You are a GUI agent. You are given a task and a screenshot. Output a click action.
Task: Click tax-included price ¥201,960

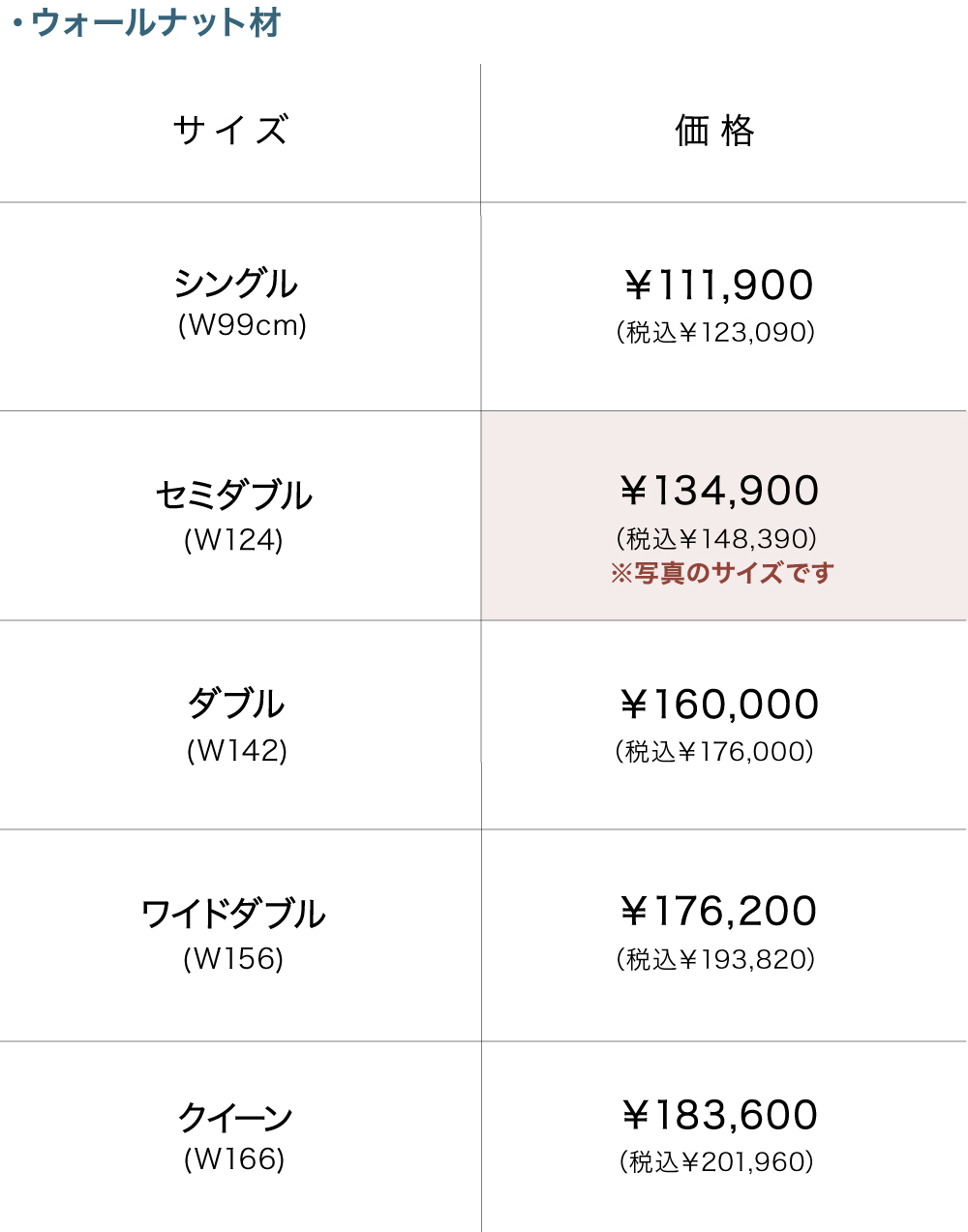click(716, 1162)
